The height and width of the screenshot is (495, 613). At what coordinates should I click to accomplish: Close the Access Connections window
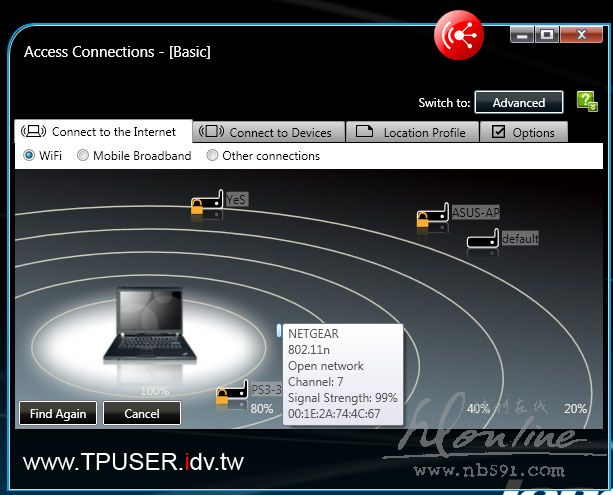[581, 35]
